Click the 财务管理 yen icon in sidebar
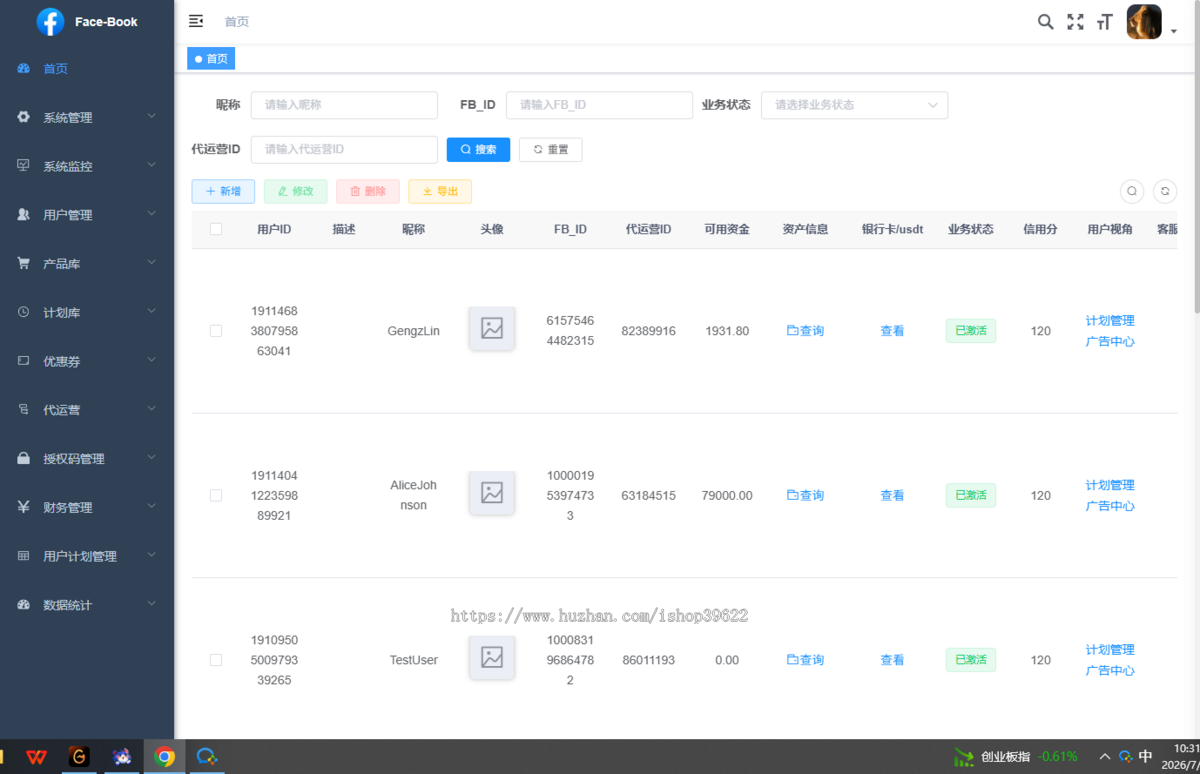Screen dimensions: 1200x774 [23, 507]
